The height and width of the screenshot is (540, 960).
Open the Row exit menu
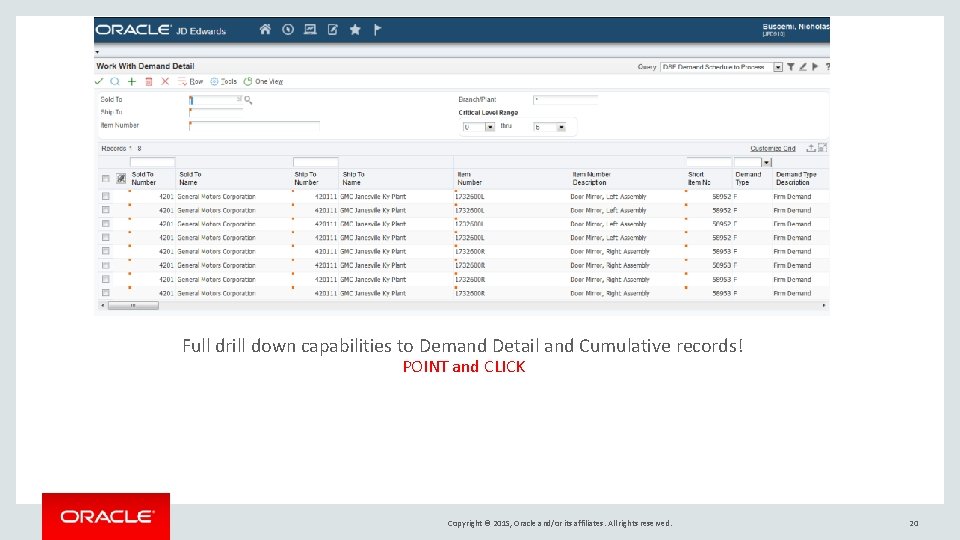[x=190, y=81]
